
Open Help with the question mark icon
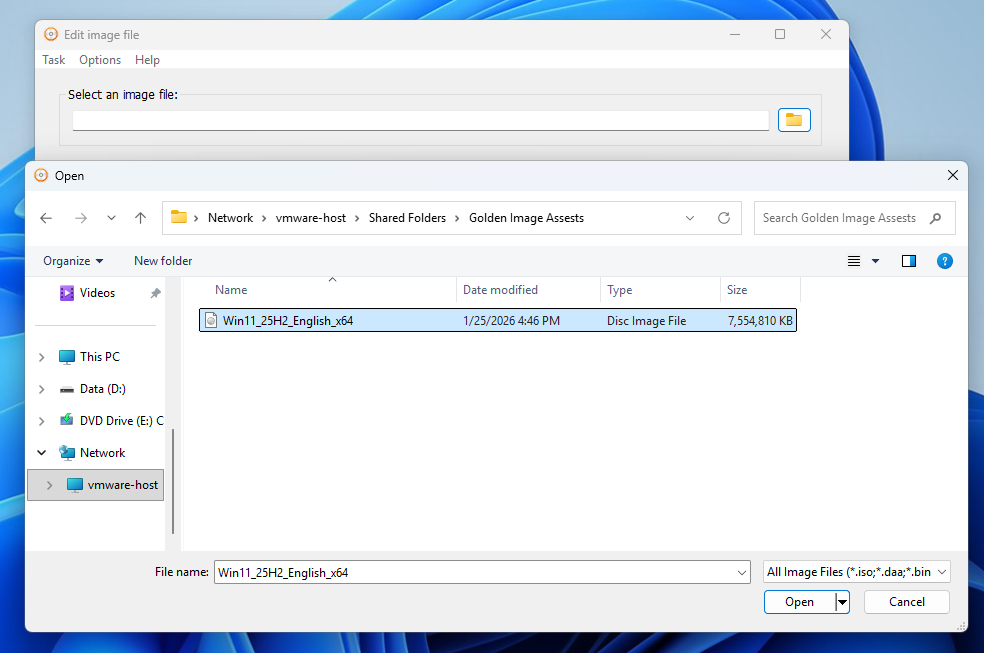pyautogui.click(x=944, y=261)
